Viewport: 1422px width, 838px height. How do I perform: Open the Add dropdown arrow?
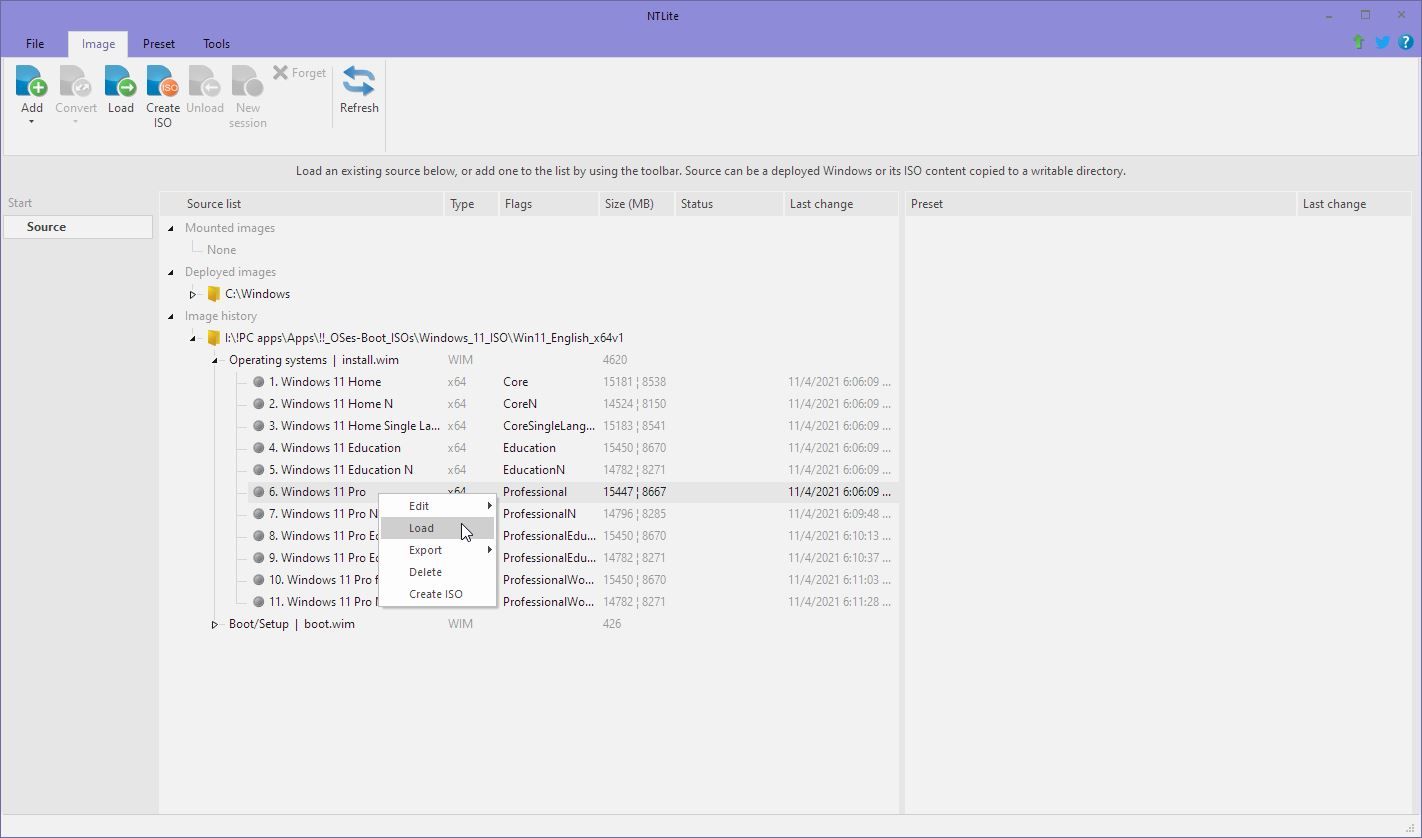[31, 122]
